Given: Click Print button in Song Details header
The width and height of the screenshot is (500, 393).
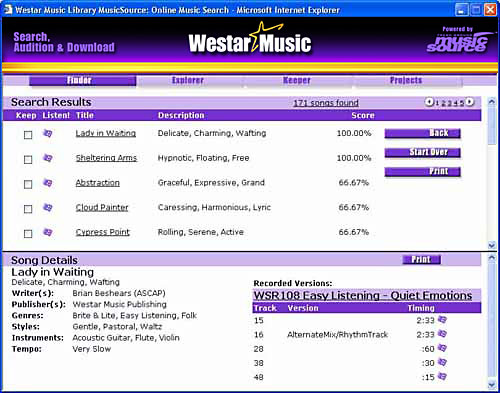Looking at the screenshot, I should (x=422, y=259).
